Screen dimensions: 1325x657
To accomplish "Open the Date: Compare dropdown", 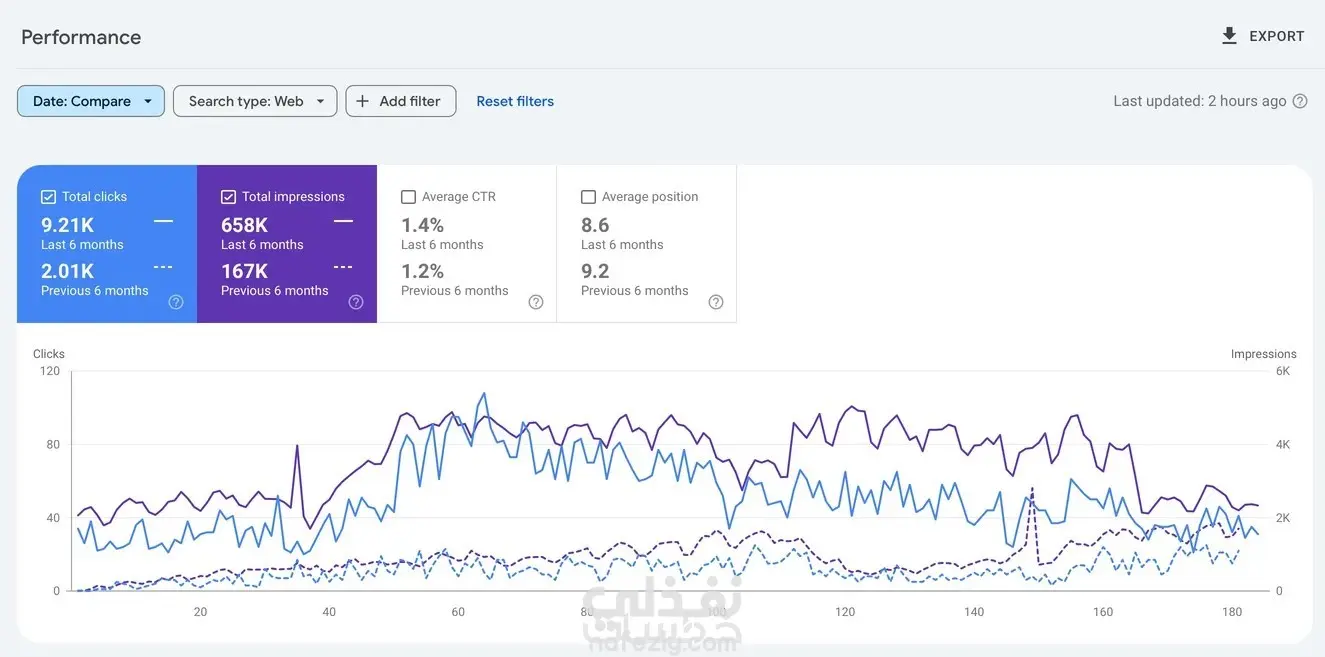I will pos(91,101).
